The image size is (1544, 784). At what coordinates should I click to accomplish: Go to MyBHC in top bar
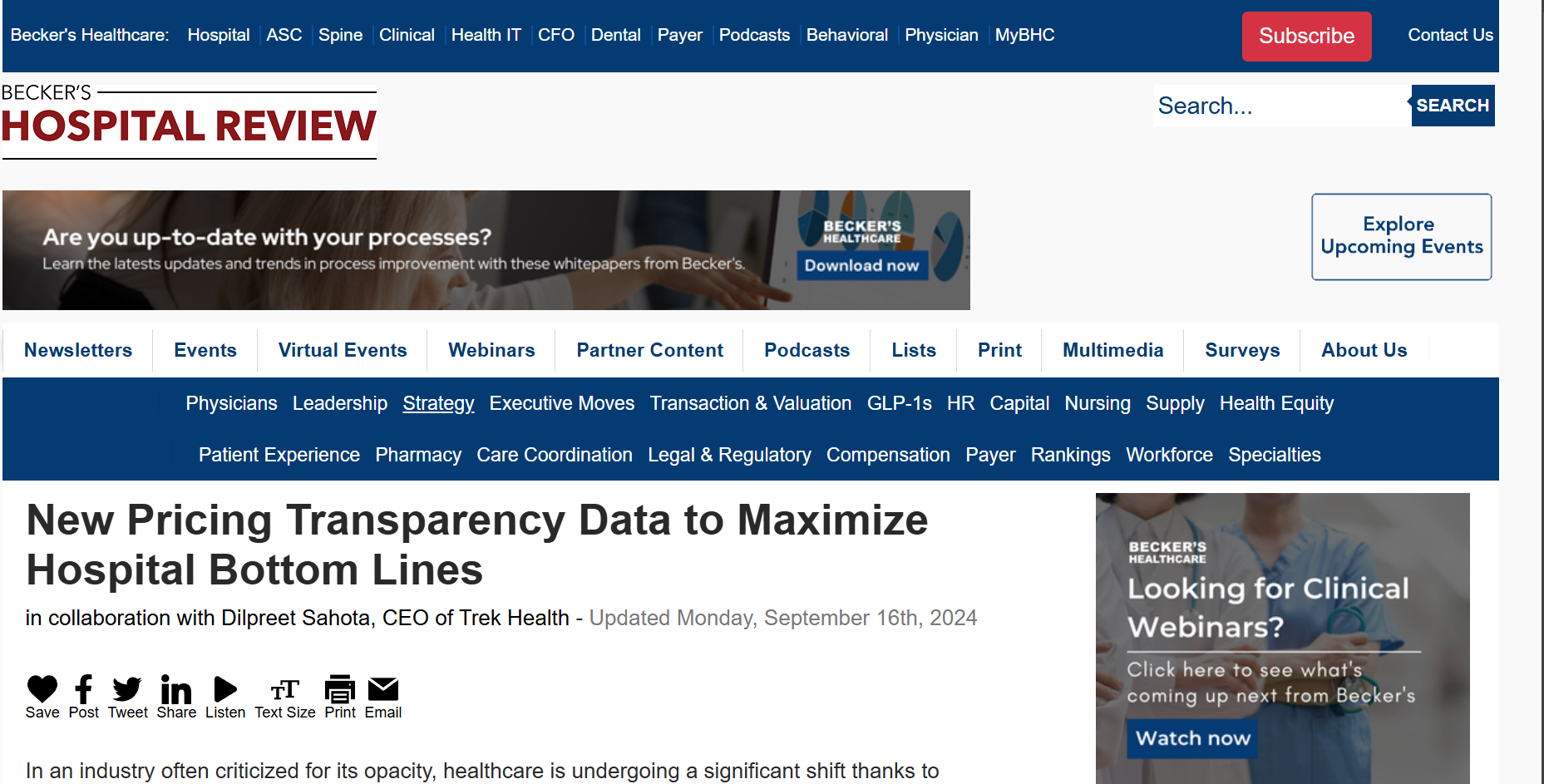[x=1024, y=35]
